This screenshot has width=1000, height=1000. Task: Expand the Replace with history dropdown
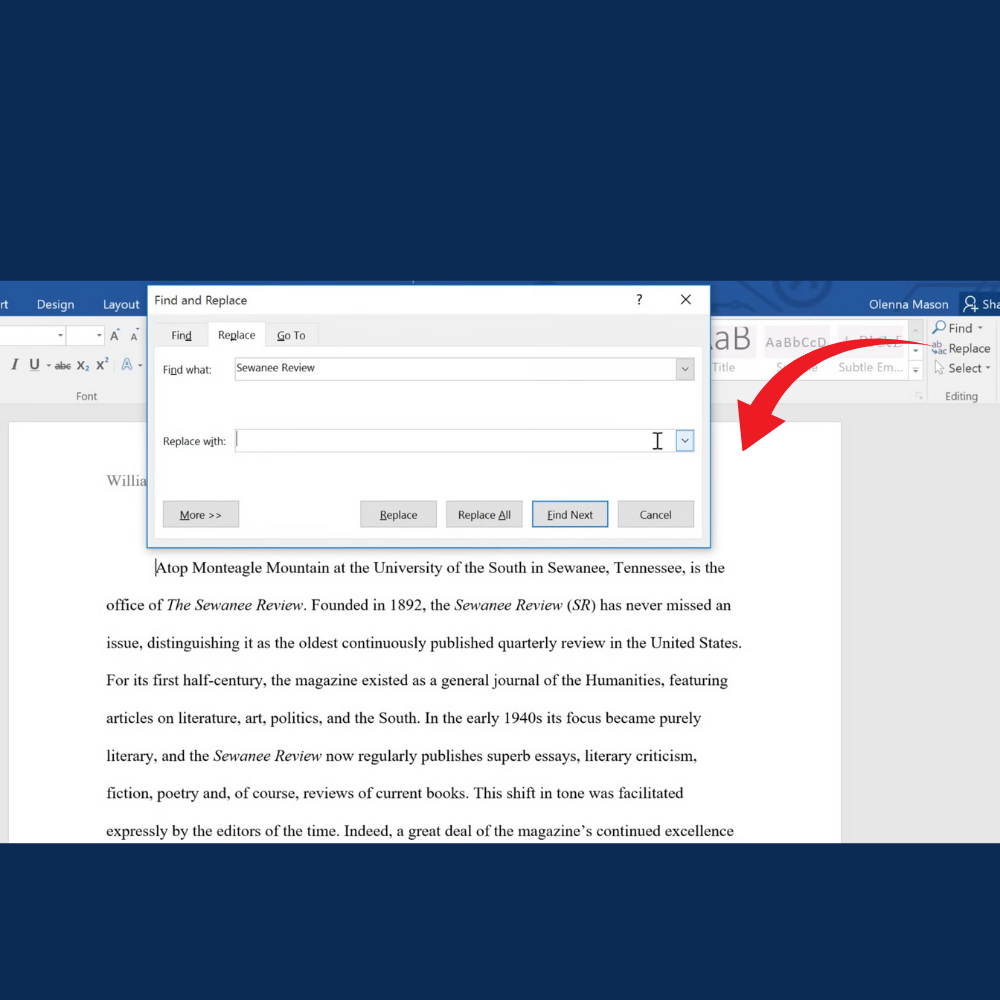(685, 441)
